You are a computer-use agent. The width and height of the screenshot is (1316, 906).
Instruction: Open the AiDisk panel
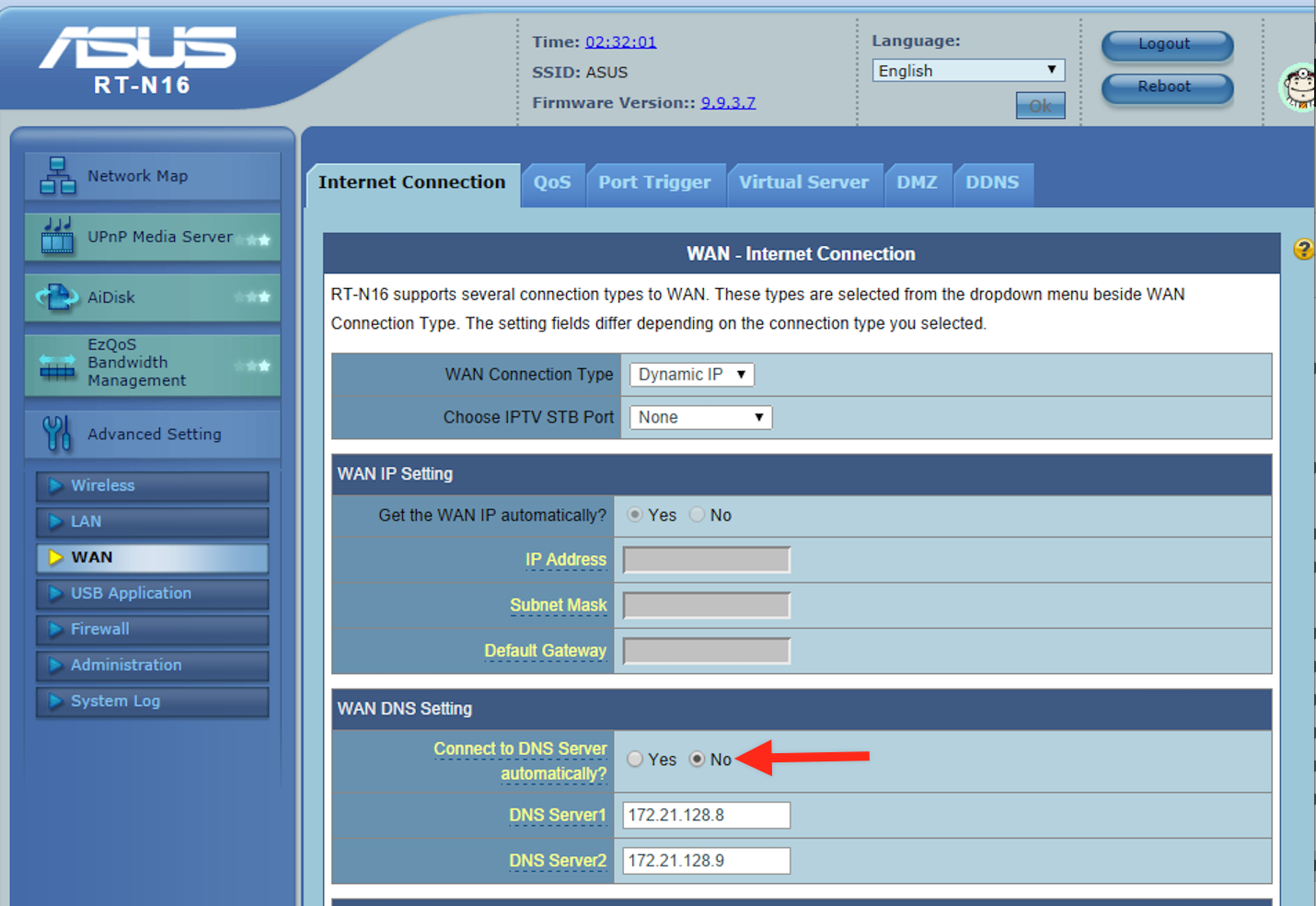pyautogui.click(x=153, y=297)
